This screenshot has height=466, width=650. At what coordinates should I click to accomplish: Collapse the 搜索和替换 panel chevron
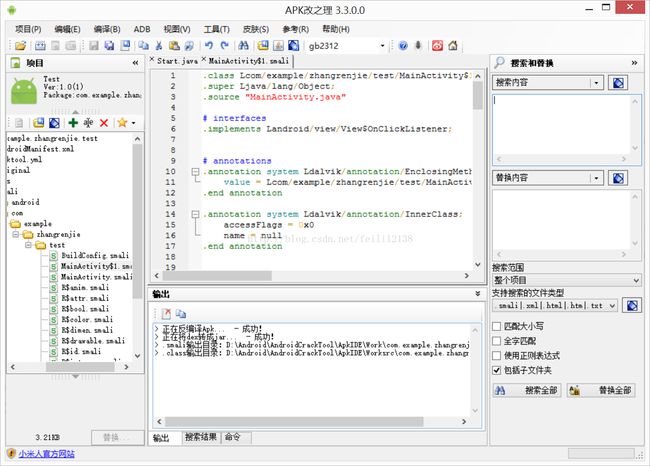coord(634,63)
